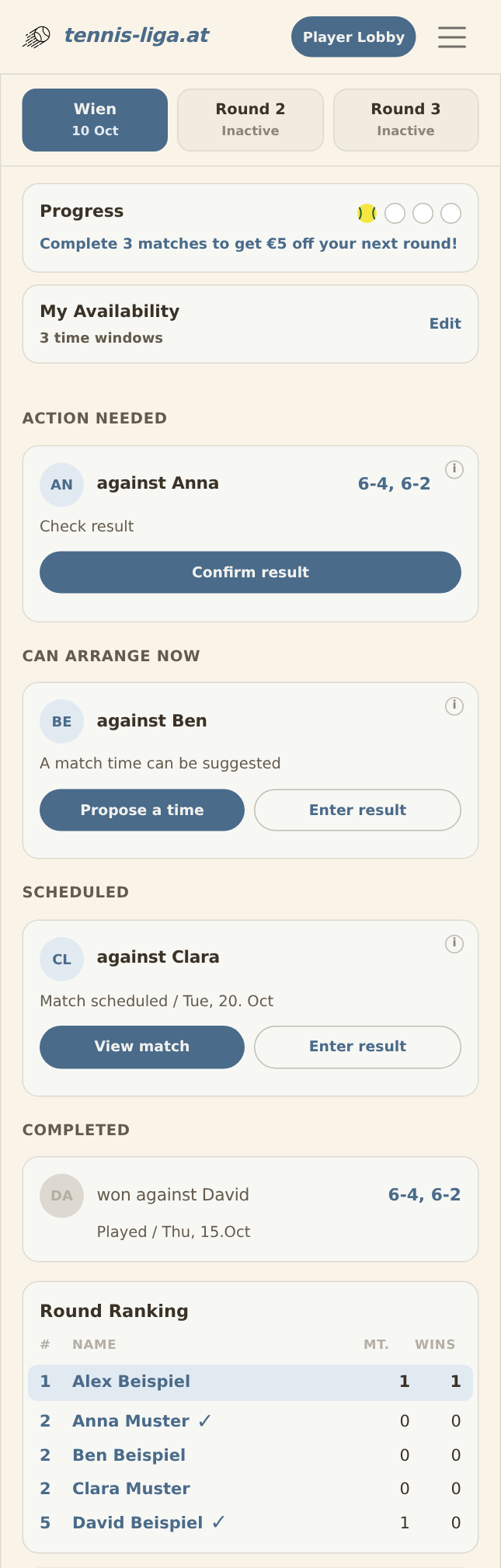501x1568 pixels.
Task: Confirm result against Anna
Action: [x=250, y=572]
